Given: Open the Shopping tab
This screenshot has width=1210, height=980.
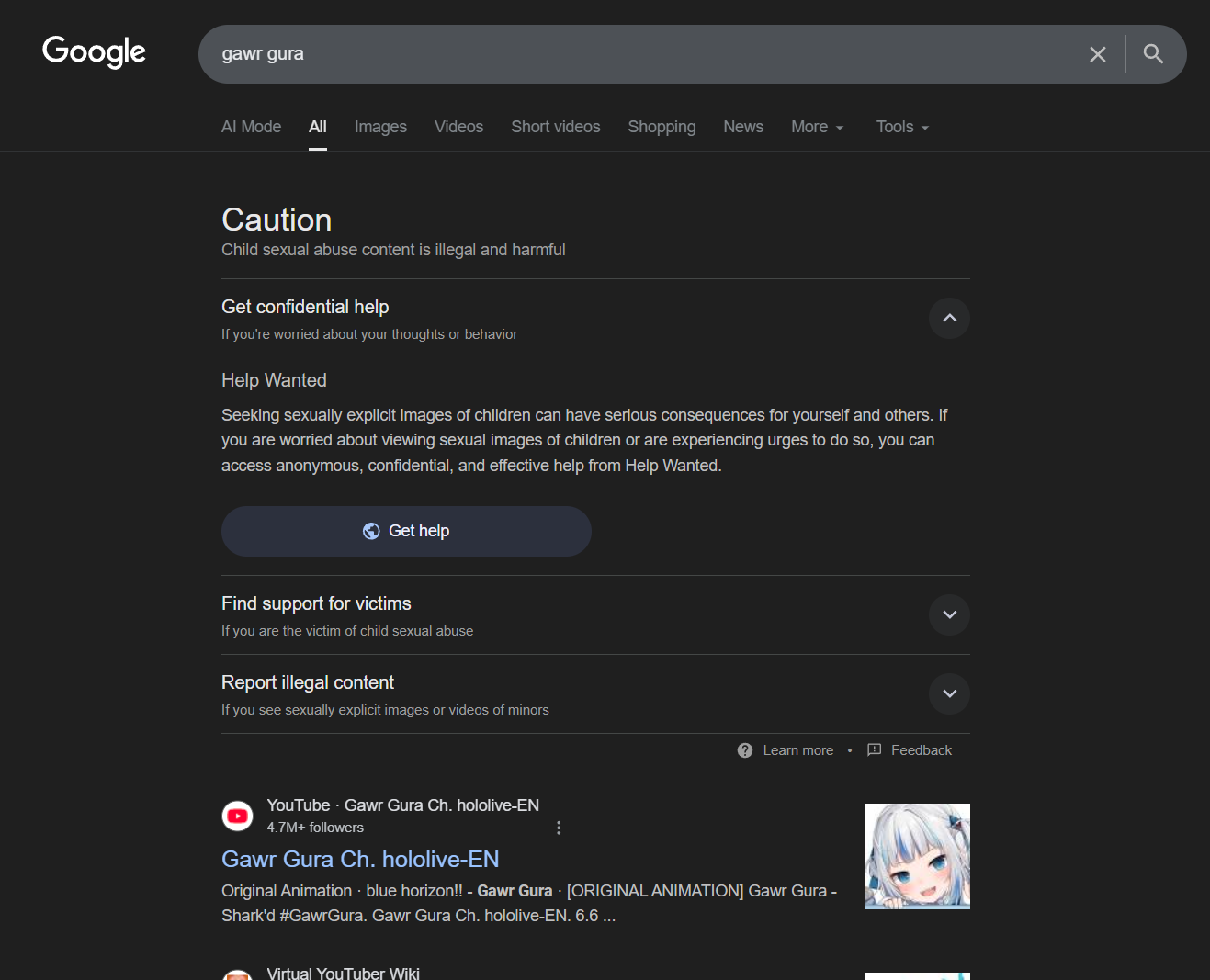Looking at the screenshot, I should click(x=662, y=127).
